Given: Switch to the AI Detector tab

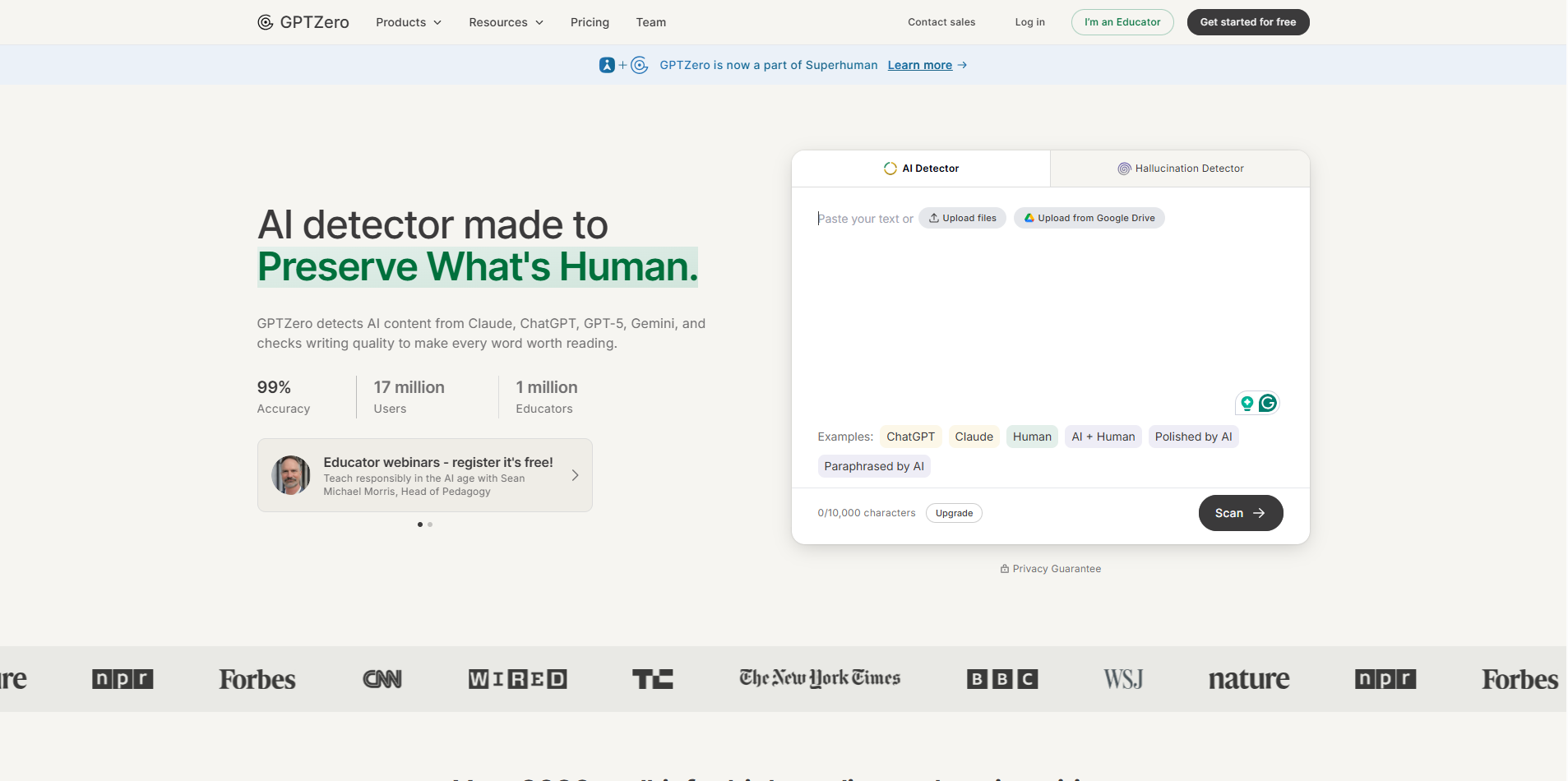Looking at the screenshot, I should tap(921, 169).
